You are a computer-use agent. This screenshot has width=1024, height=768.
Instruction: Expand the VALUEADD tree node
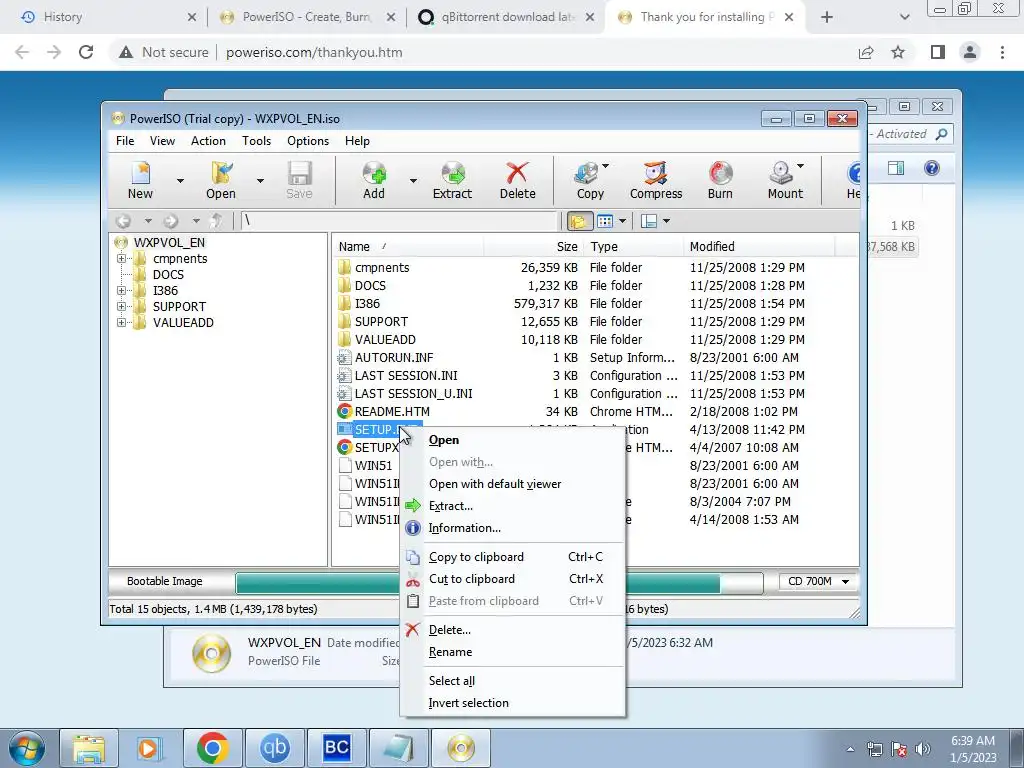tap(121, 323)
